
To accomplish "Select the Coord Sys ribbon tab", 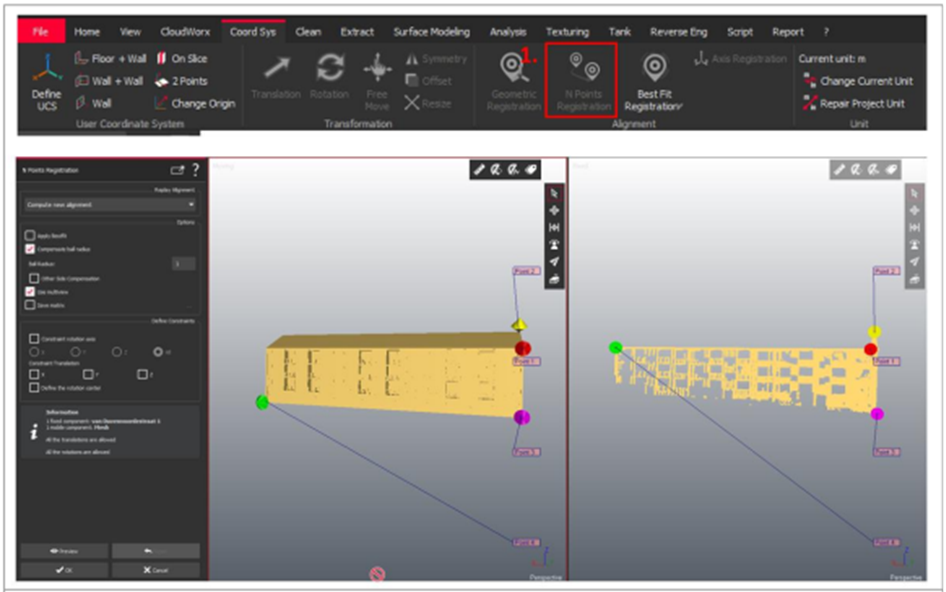I will [253, 32].
